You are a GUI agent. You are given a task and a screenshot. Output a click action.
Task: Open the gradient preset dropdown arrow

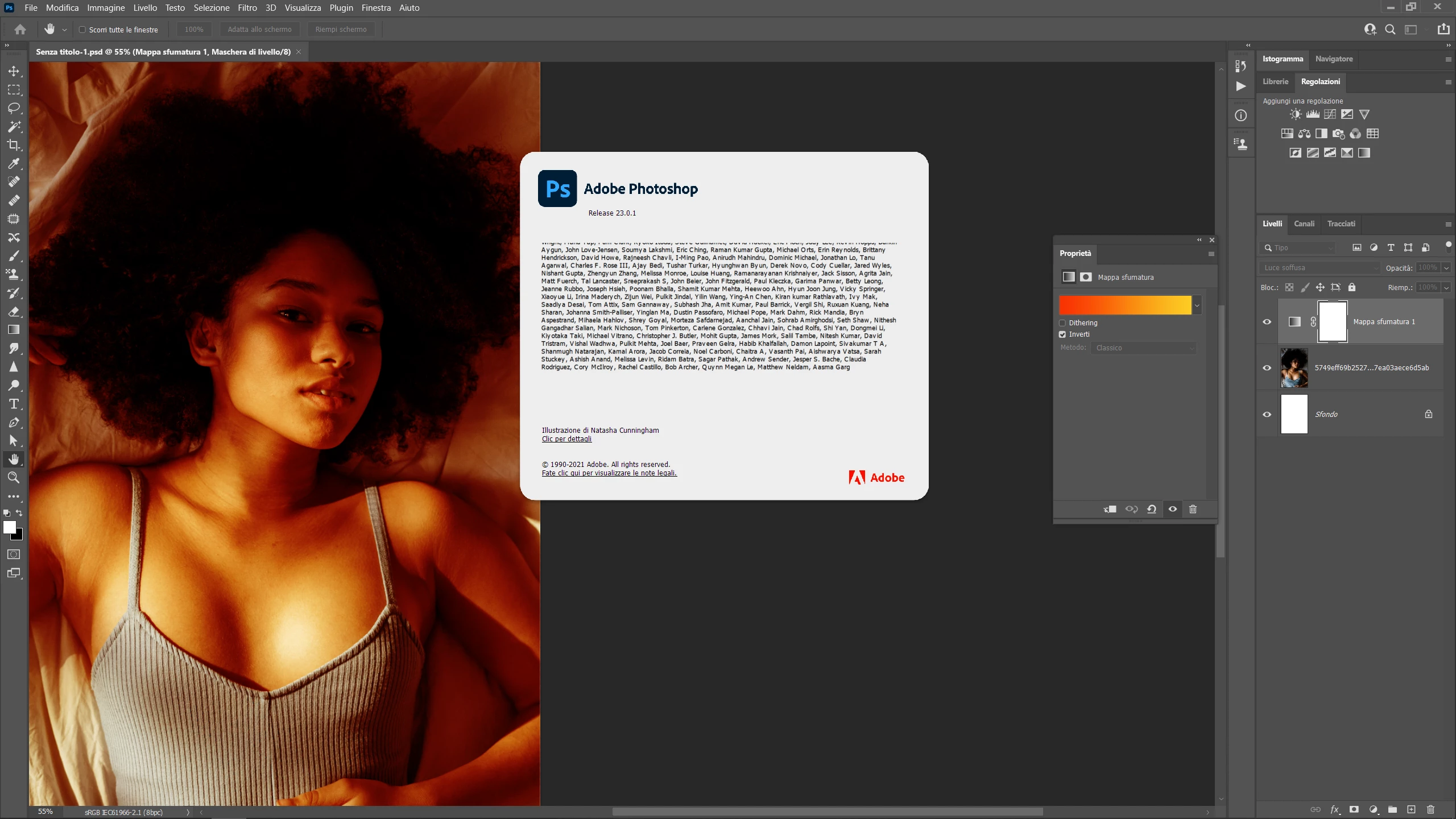1197,305
